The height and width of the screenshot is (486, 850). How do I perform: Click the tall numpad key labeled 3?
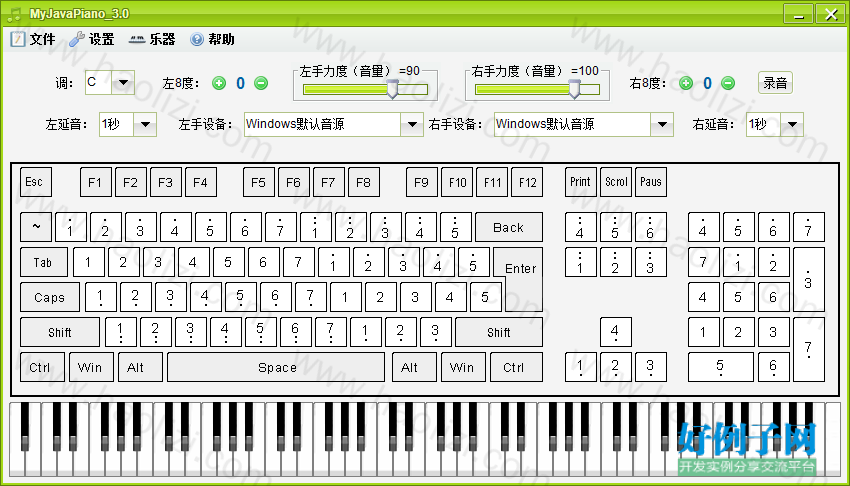(809, 280)
